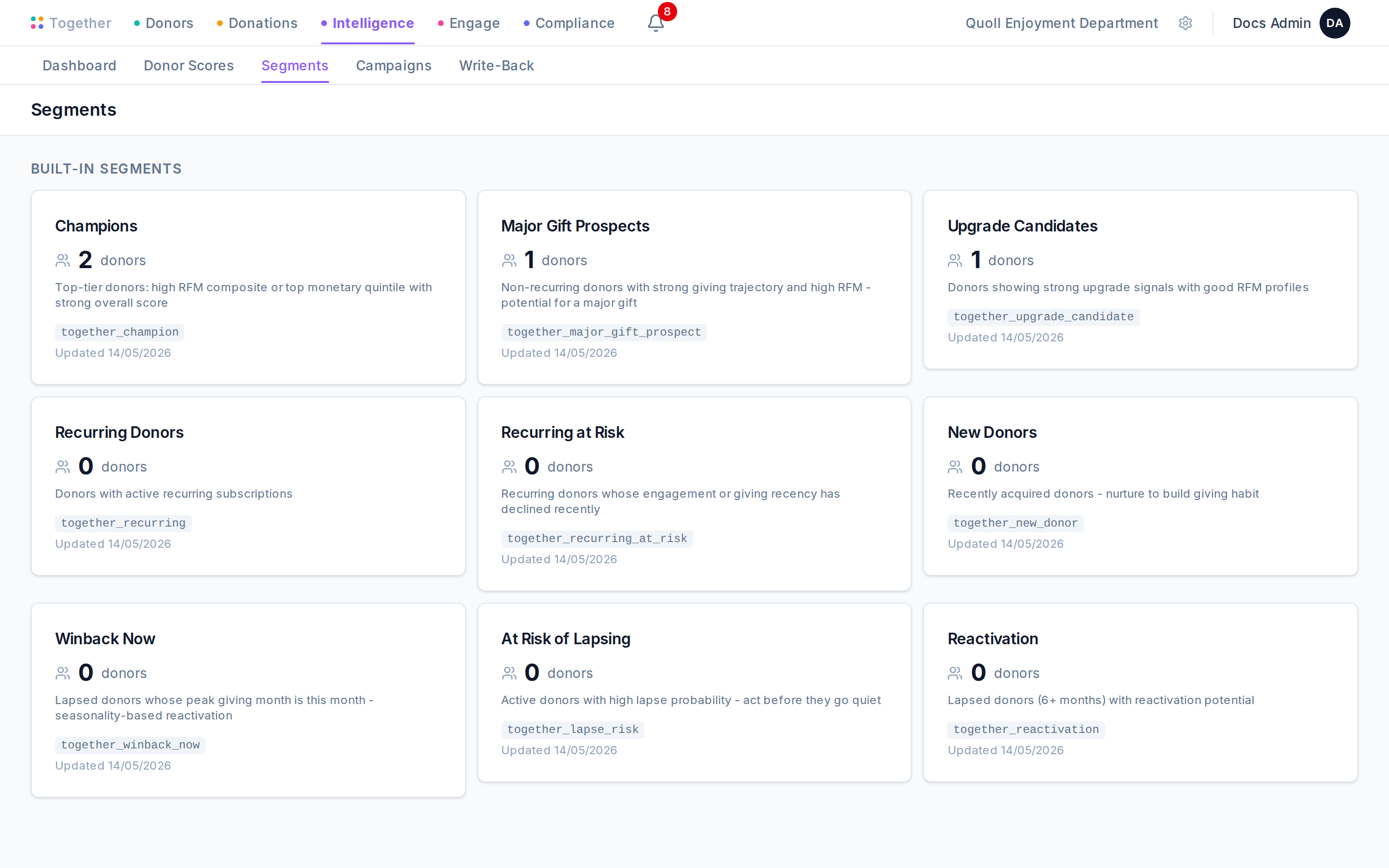Click the 1 donors count in Upgrade Candidates
The width and height of the screenshot is (1389, 868).
pyautogui.click(x=1002, y=260)
